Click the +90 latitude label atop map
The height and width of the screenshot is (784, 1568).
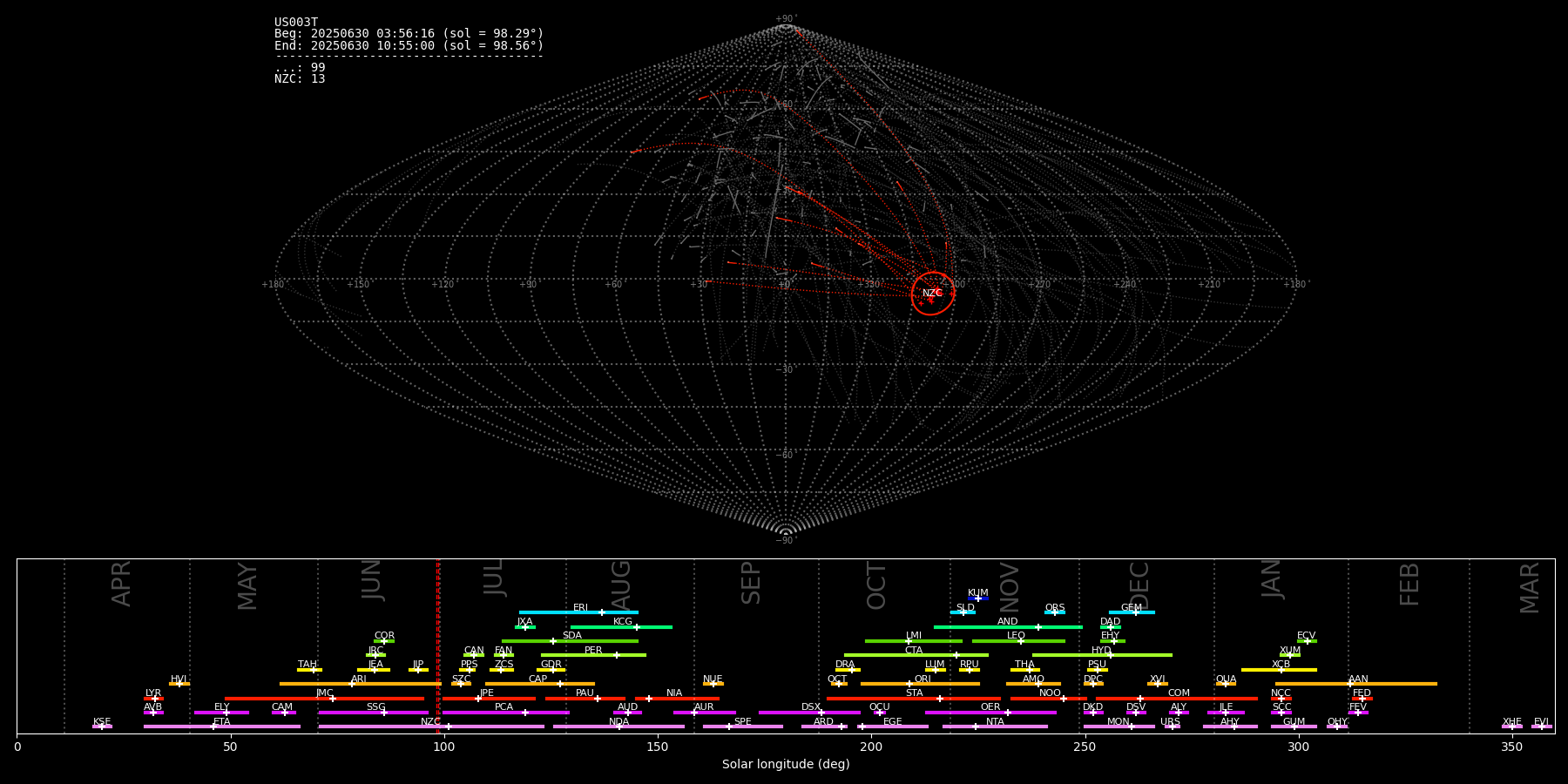(x=785, y=19)
